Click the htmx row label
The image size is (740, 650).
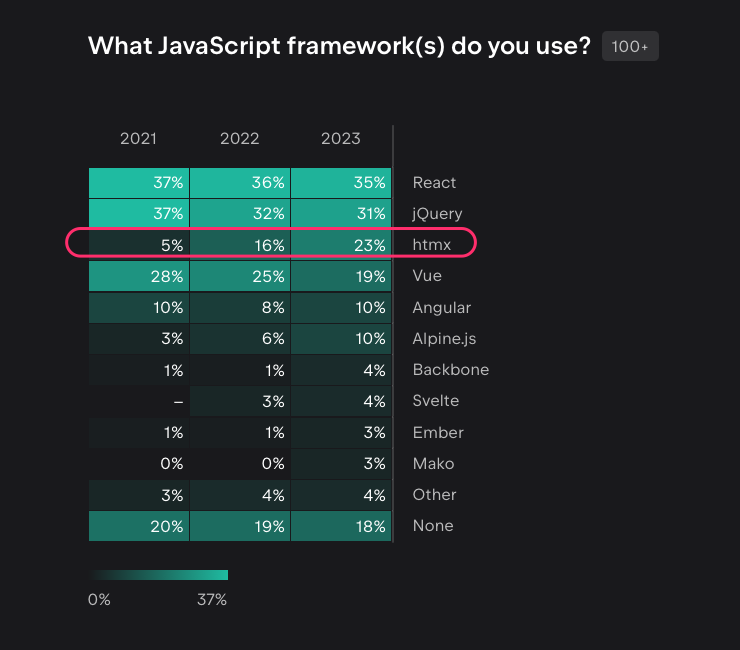pos(431,245)
